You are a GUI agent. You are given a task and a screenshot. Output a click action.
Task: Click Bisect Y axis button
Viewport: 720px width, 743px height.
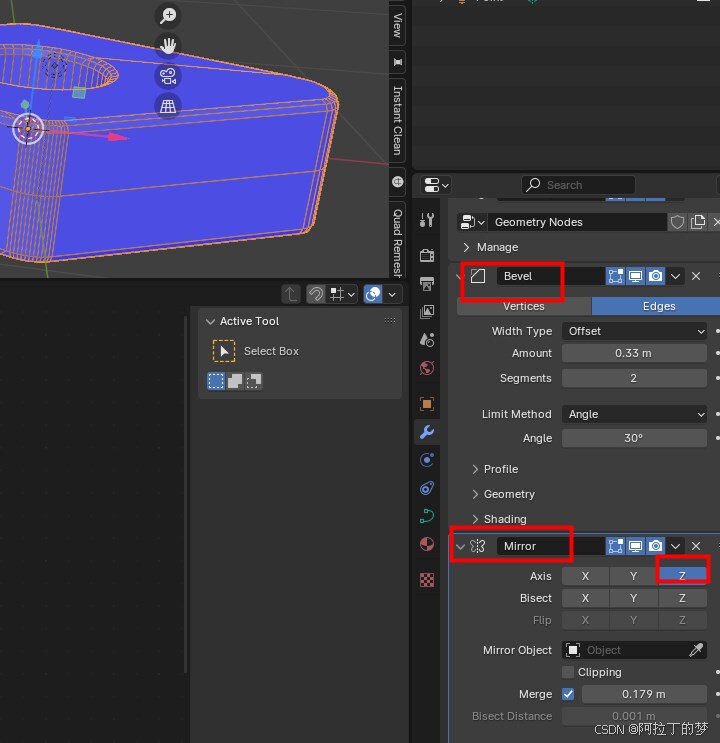coord(633,598)
